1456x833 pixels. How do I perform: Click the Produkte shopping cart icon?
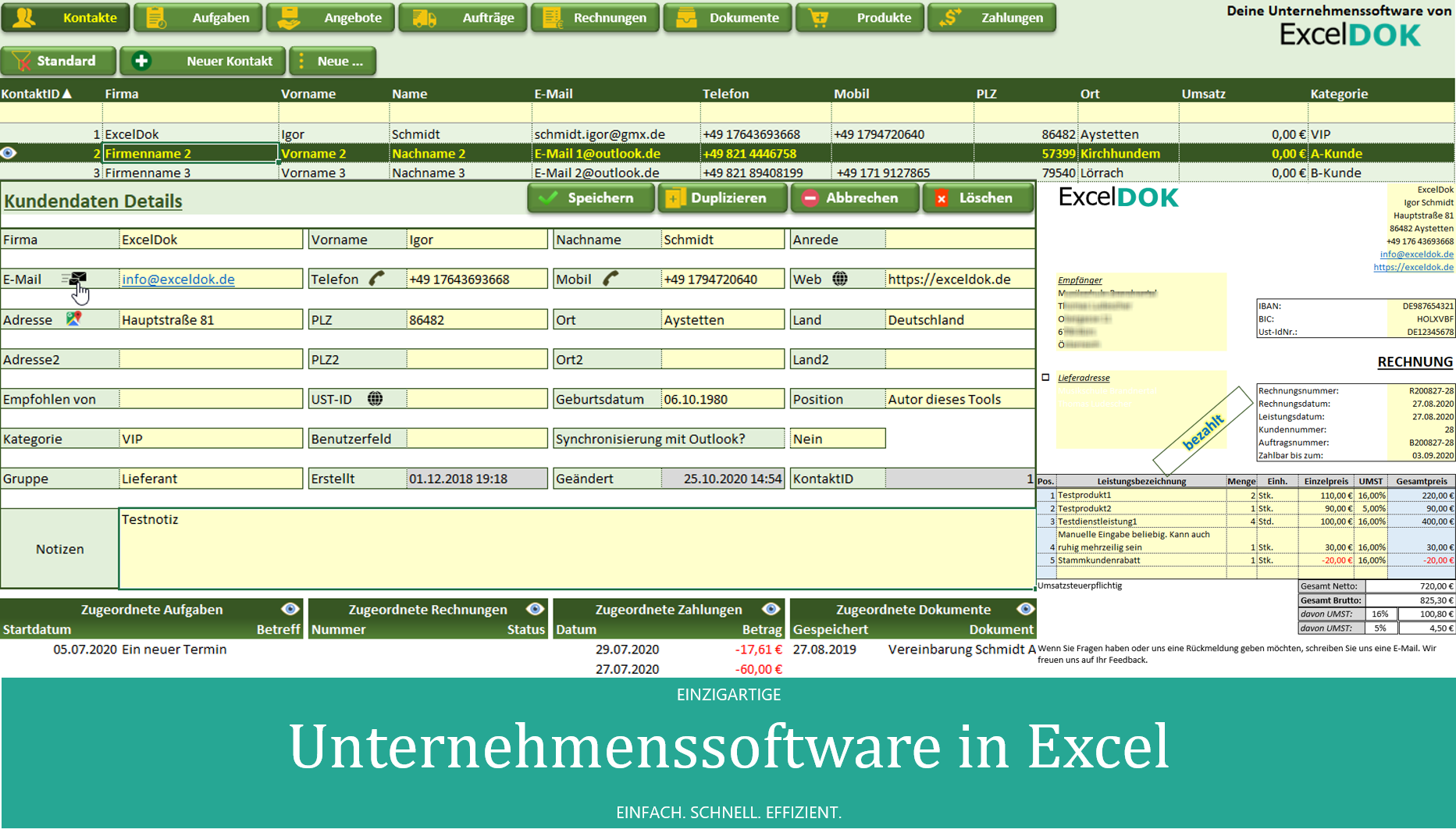tap(819, 18)
